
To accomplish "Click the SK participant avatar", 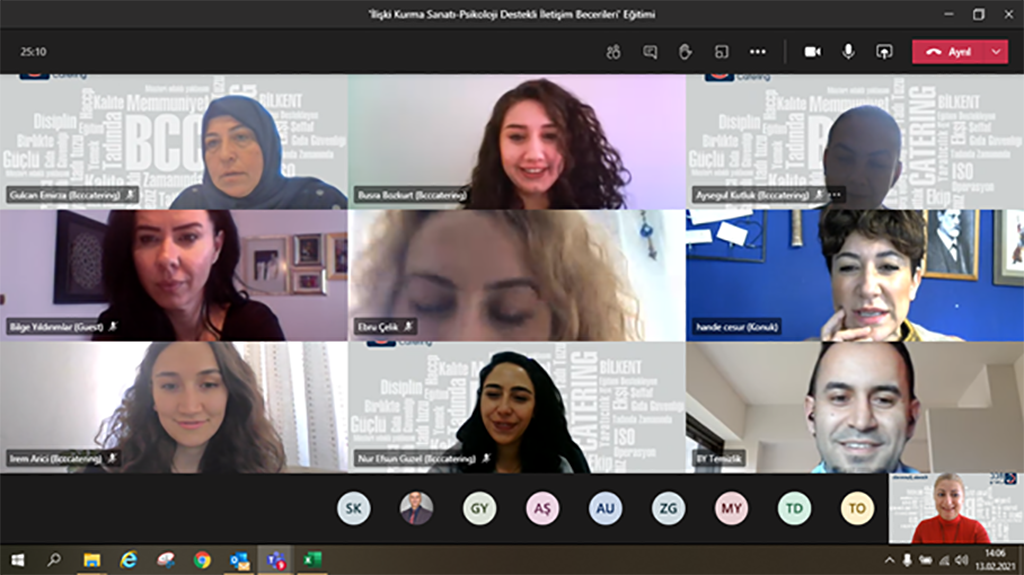I will 353,508.
